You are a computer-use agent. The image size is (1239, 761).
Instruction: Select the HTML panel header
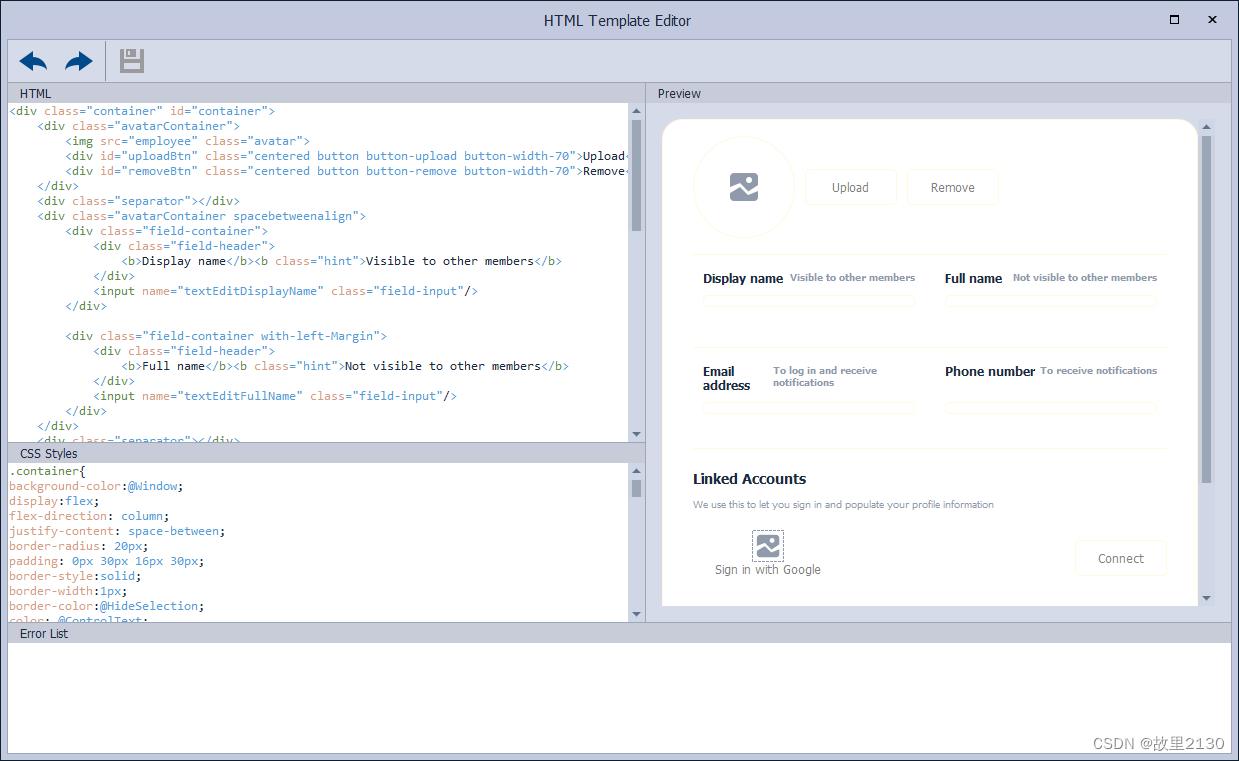35,93
